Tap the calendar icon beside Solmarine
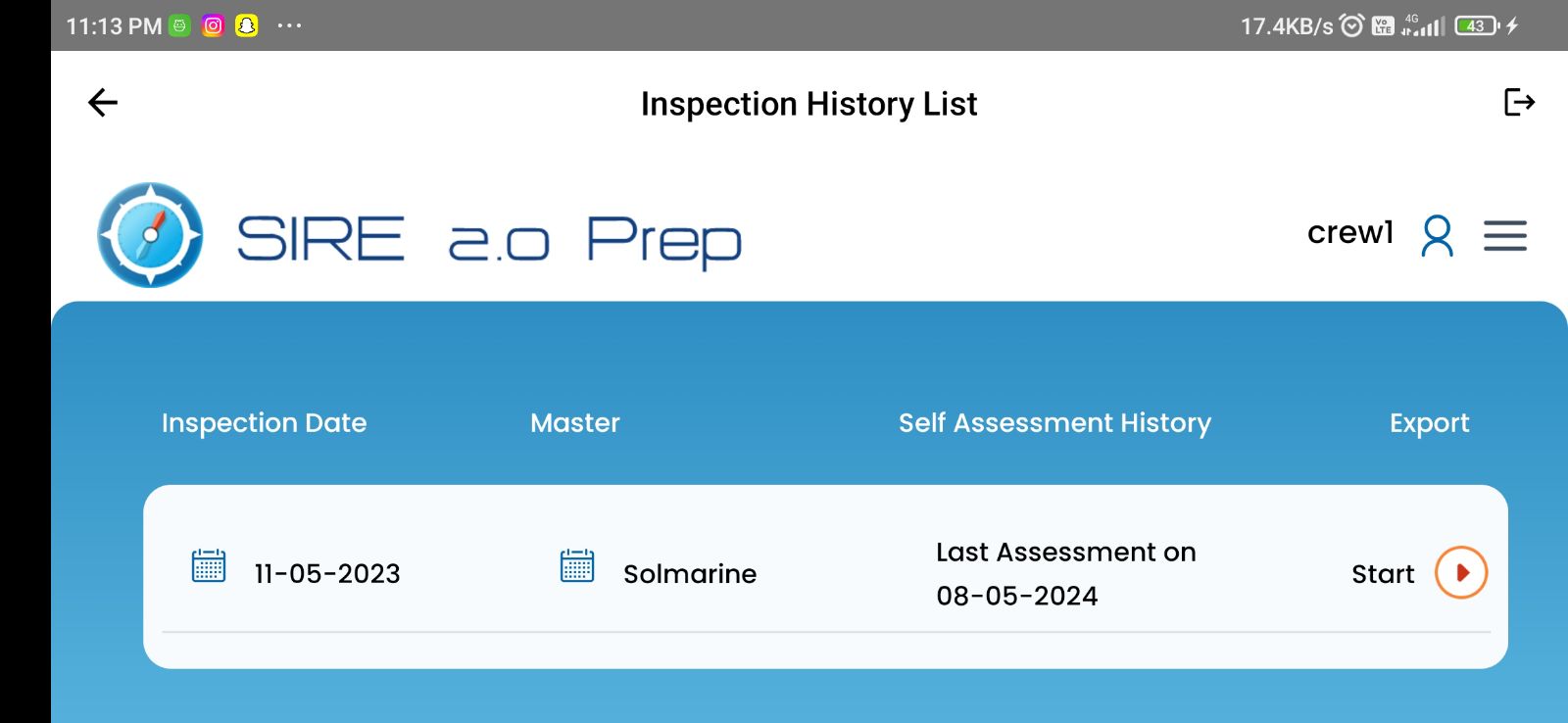Screen dimensions: 1568x723 [x=577, y=566]
